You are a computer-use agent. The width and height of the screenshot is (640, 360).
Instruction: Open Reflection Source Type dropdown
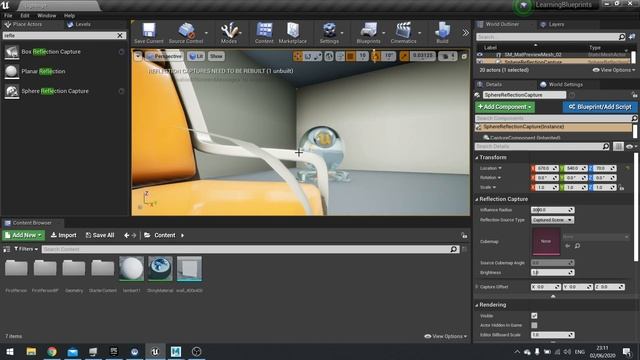(x=552, y=220)
